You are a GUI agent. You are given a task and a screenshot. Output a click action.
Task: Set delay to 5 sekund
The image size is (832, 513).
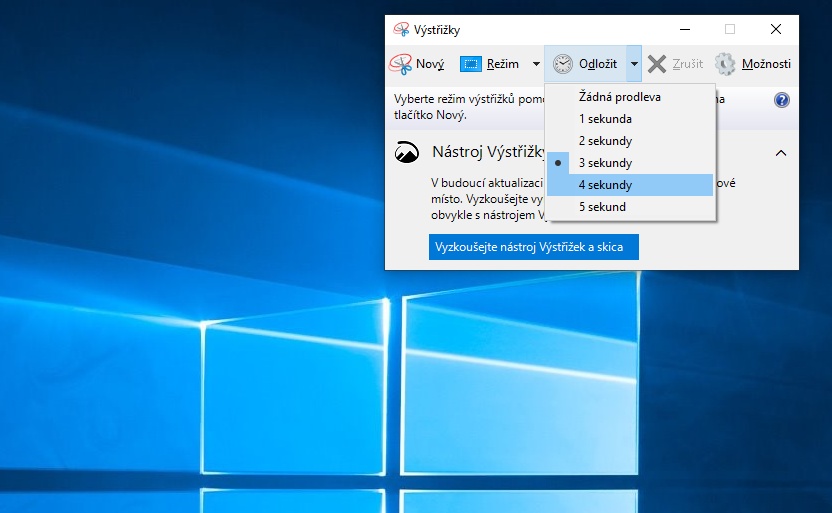(602, 207)
